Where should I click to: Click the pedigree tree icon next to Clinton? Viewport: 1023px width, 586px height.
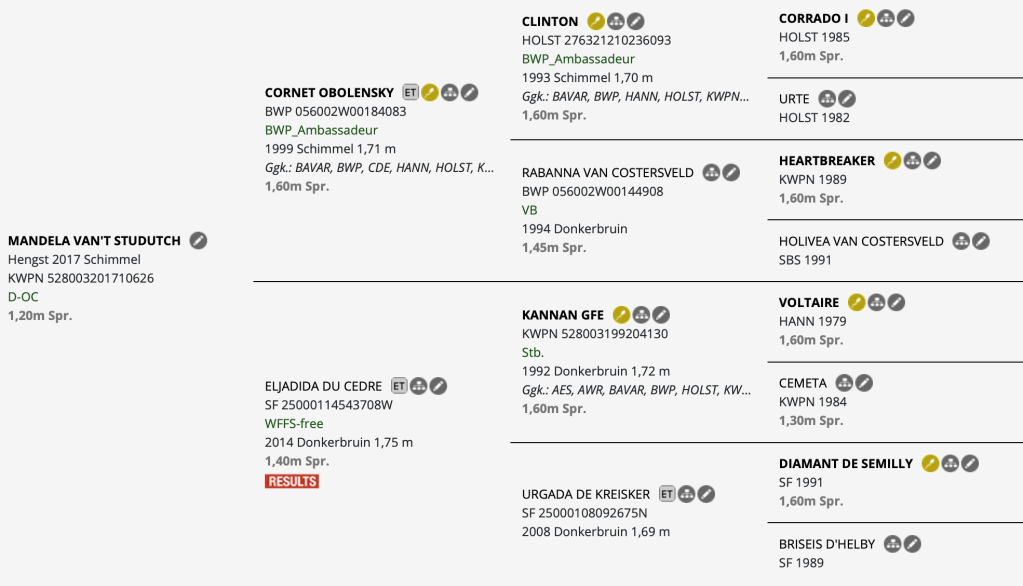coord(616,21)
